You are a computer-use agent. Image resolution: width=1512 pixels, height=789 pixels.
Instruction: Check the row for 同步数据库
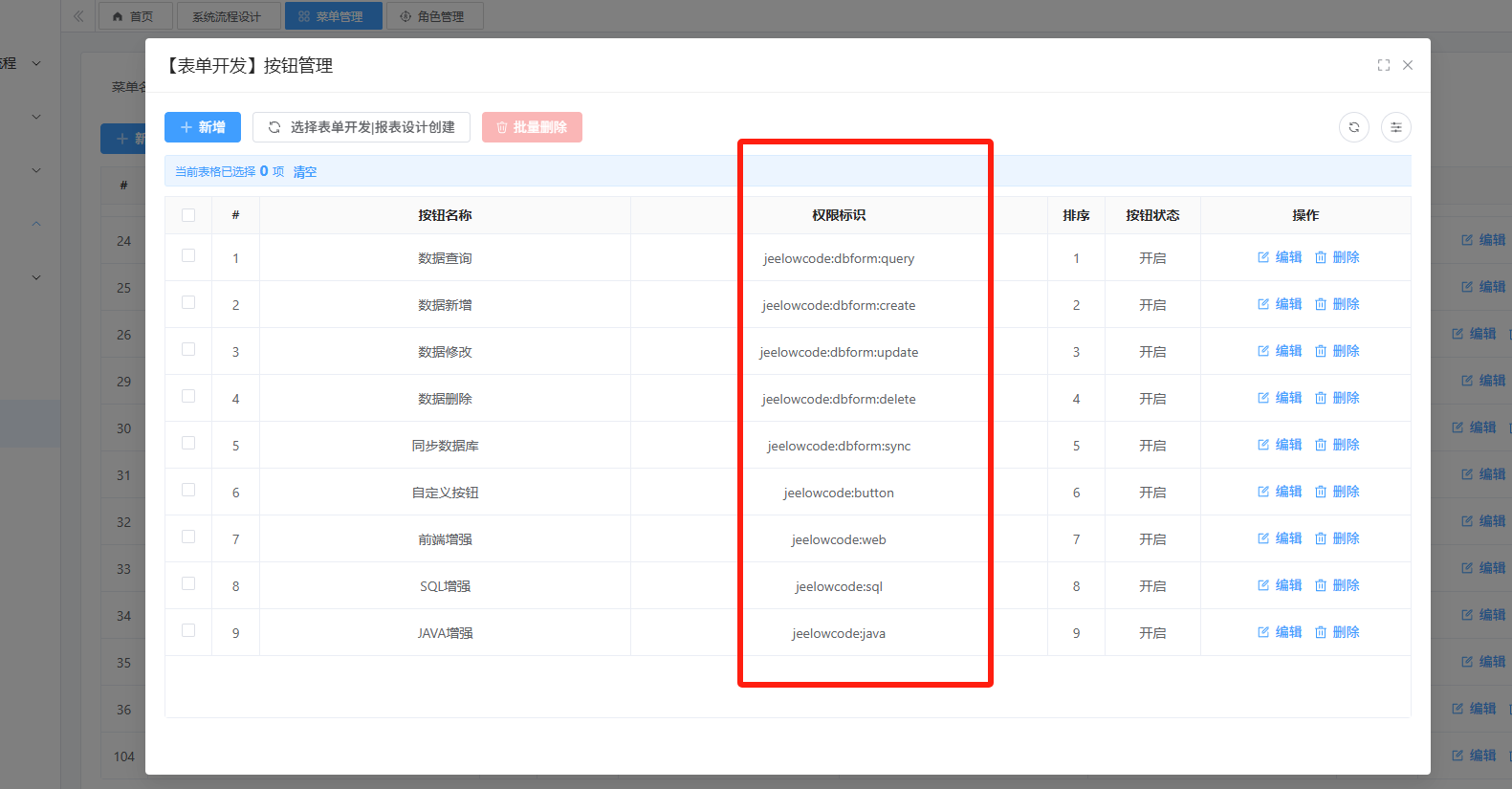(188, 443)
